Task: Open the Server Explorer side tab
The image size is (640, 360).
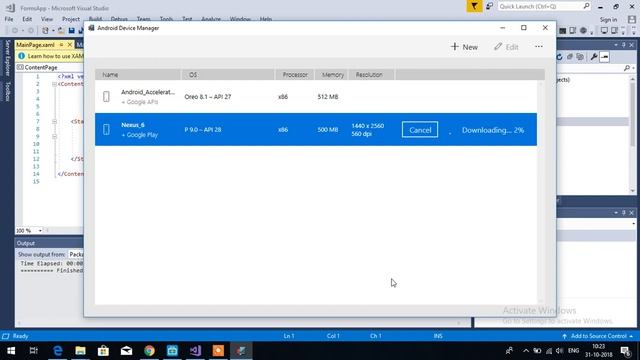Action: 7,58
